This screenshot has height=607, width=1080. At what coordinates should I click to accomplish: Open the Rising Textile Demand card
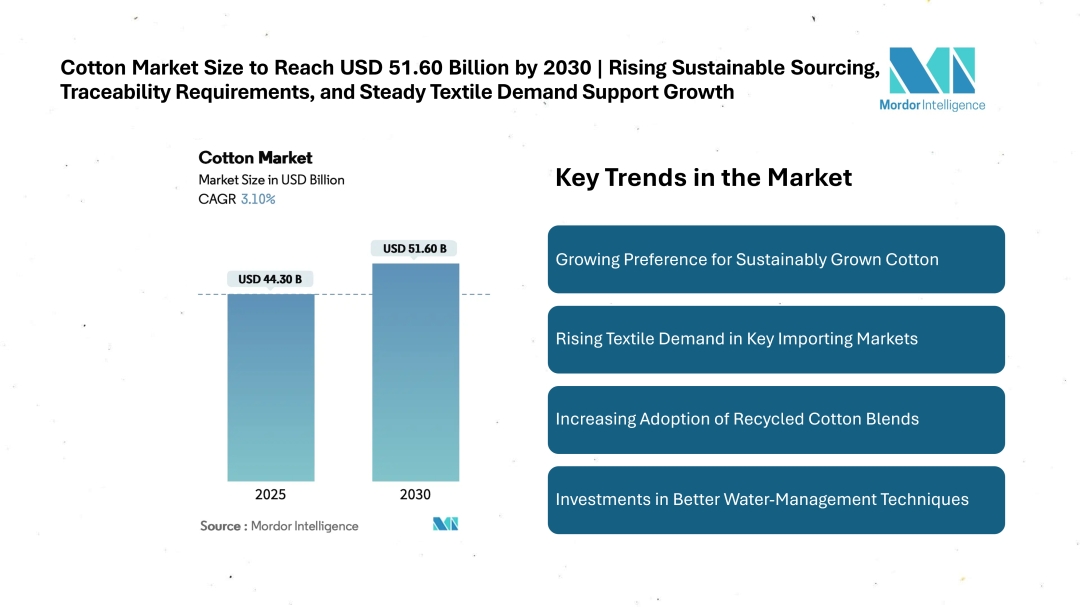(776, 339)
